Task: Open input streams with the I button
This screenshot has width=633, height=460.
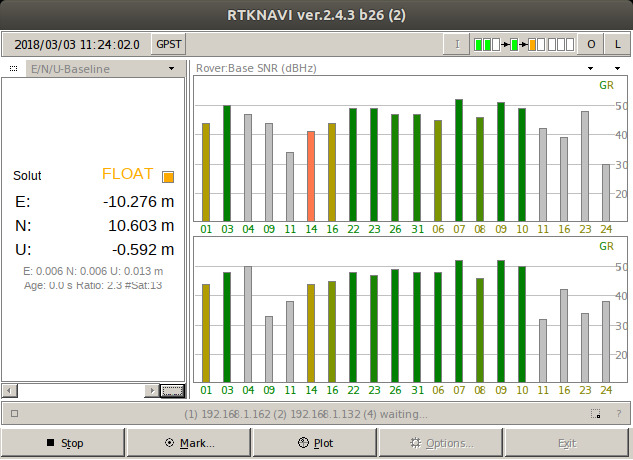Action: tap(457, 44)
